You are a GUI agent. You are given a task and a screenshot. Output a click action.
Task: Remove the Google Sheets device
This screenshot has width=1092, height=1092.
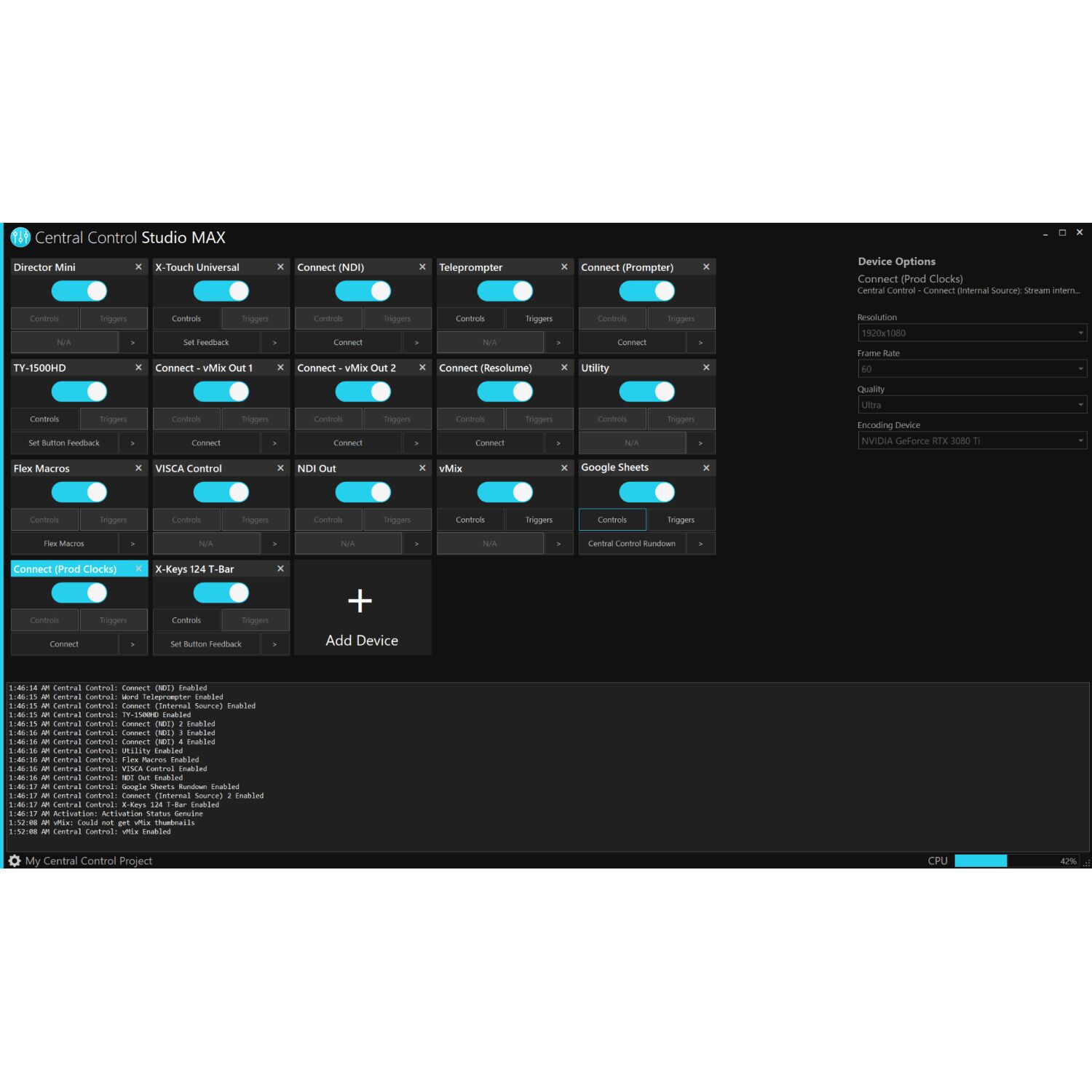tap(706, 468)
